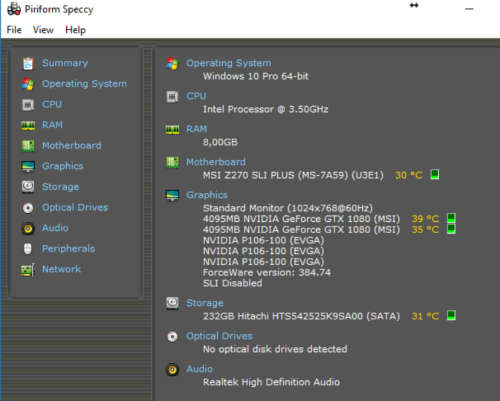This screenshot has width=500, height=401.
Task: Select Storage in the sidebar
Action: pyautogui.click(x=61, y=187)
